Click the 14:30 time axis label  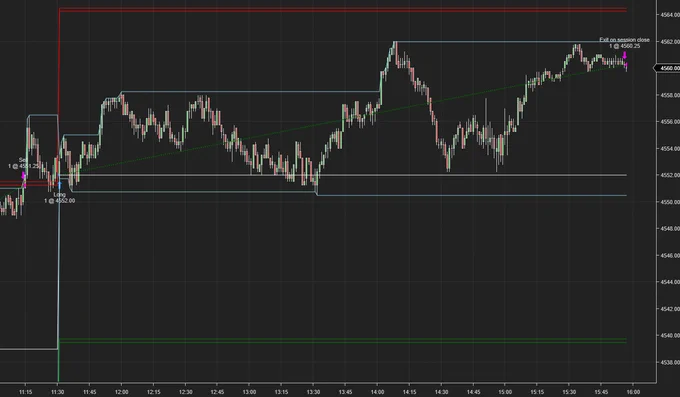(x=441, y=392)
